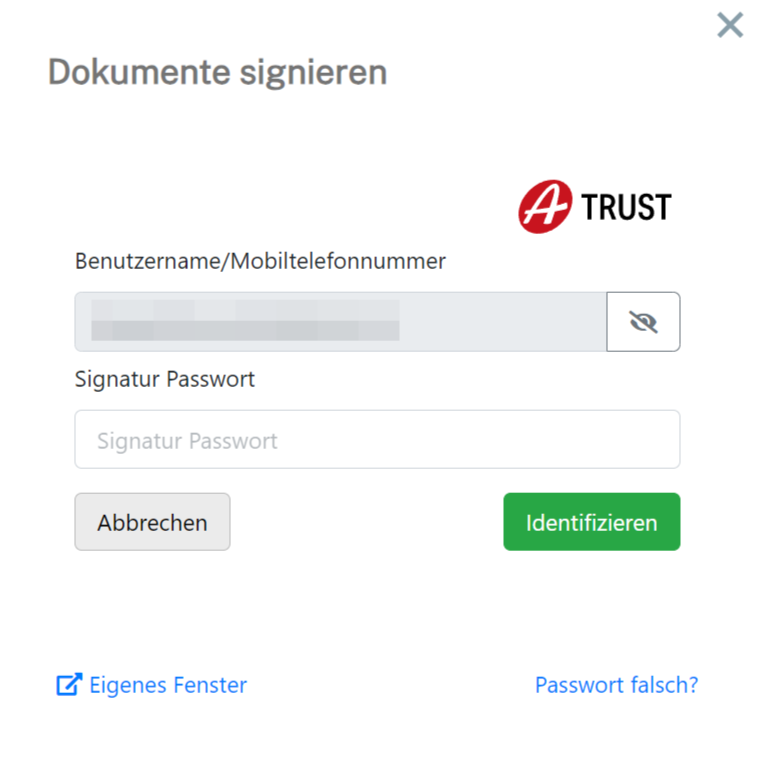Click the Benutzername/Mobiltelefonnummer label
This screenshot has width=760, height=757.
point(260,261)
